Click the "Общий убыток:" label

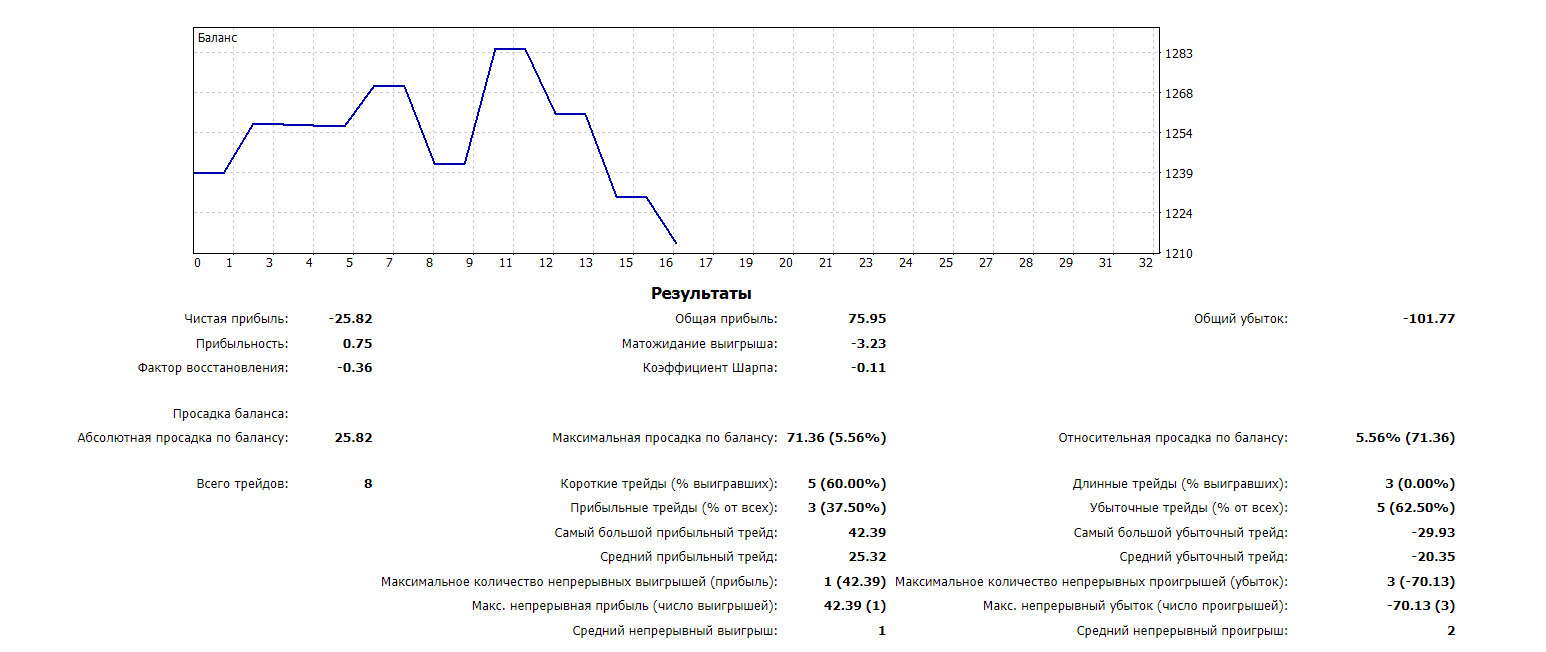coord(1241,319)
